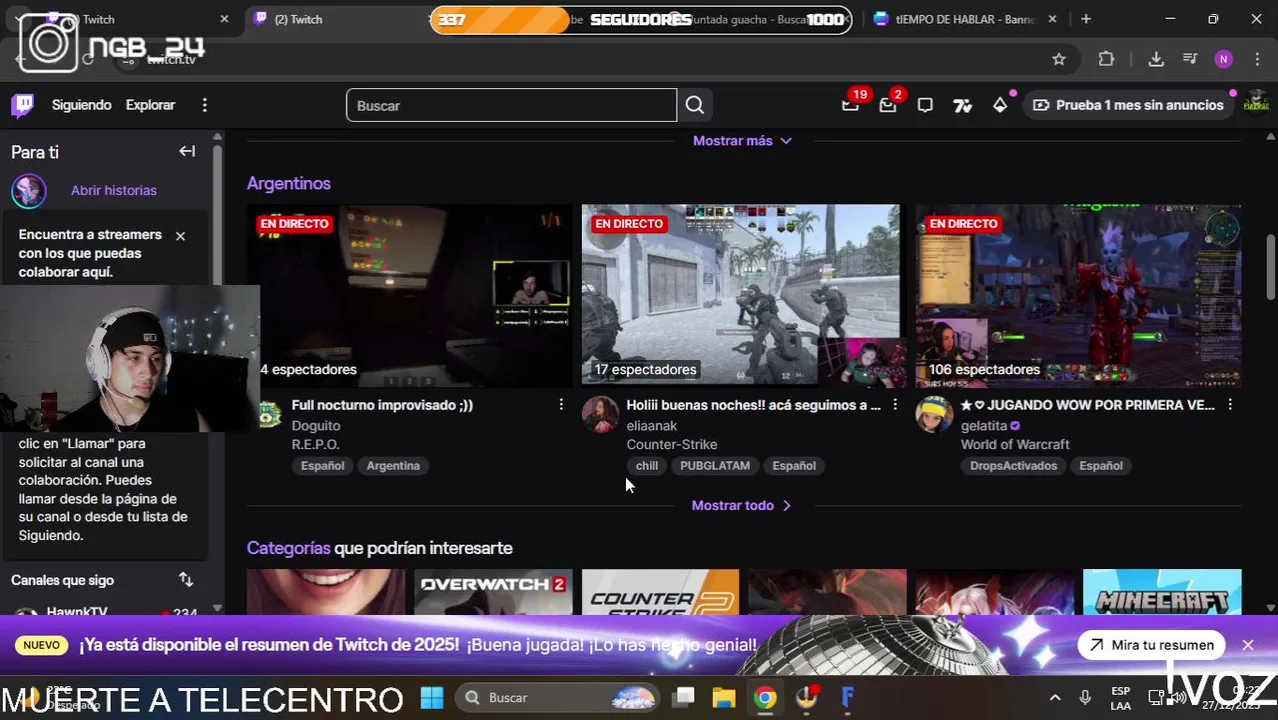The width and height of the screenshot is (1278, 720).
Task: Dismiss the collaboration tip card
Action: (x=180, y=236)
